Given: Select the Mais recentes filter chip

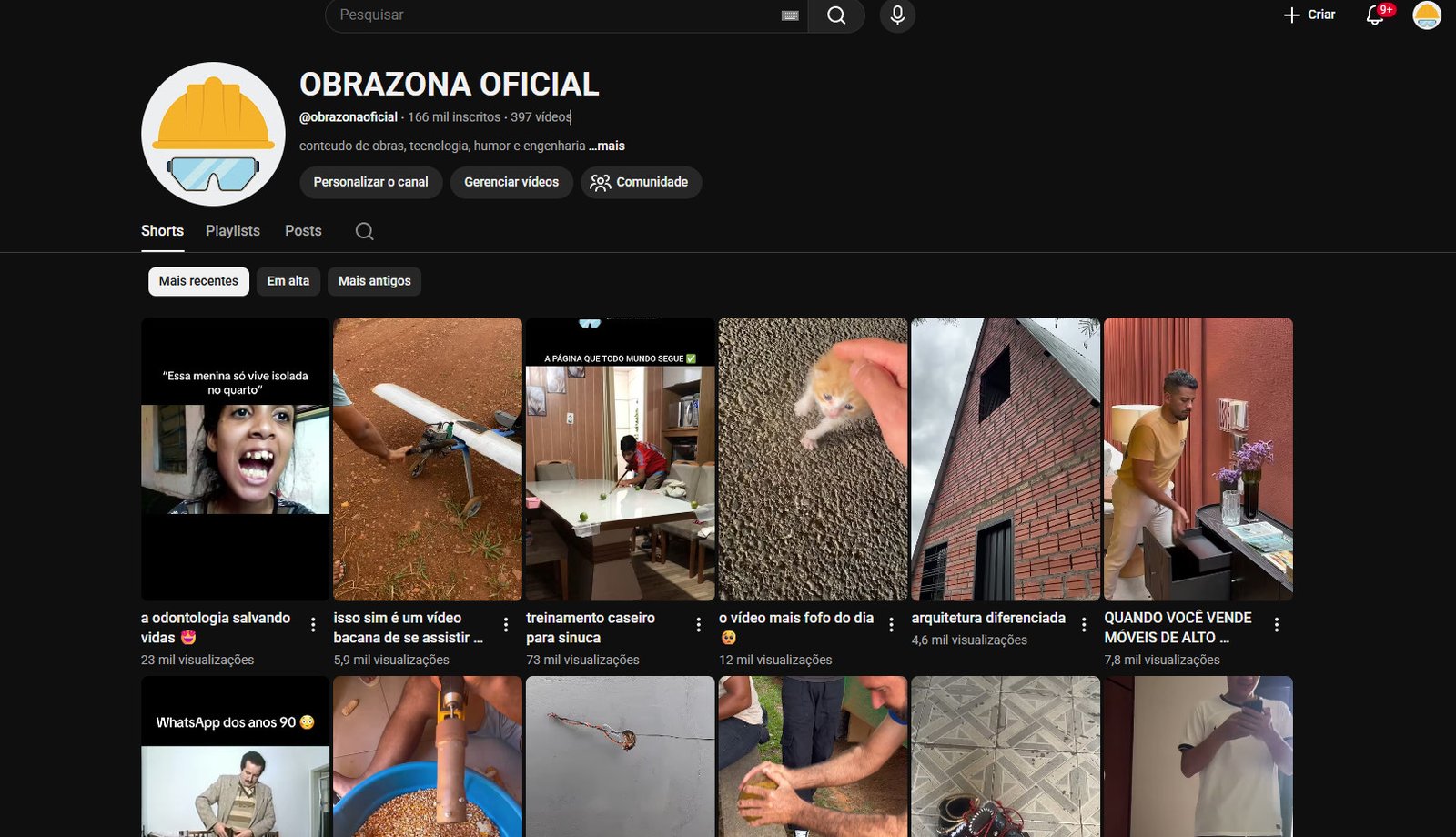Looking at the screenshot, I should pyautogui.click(x=198, y=281).
